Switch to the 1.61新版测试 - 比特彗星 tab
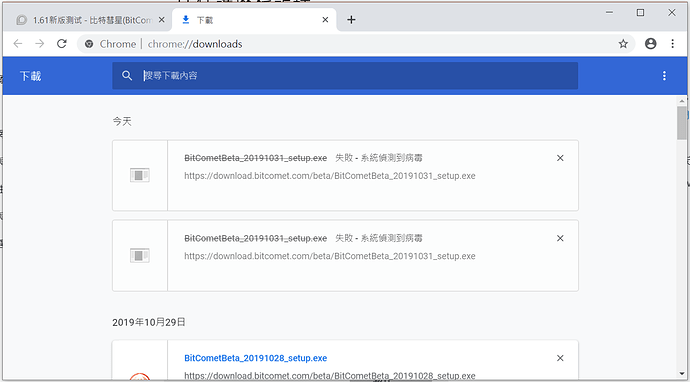The width and height of the screenshot is (690, 382). pos(87,20)
